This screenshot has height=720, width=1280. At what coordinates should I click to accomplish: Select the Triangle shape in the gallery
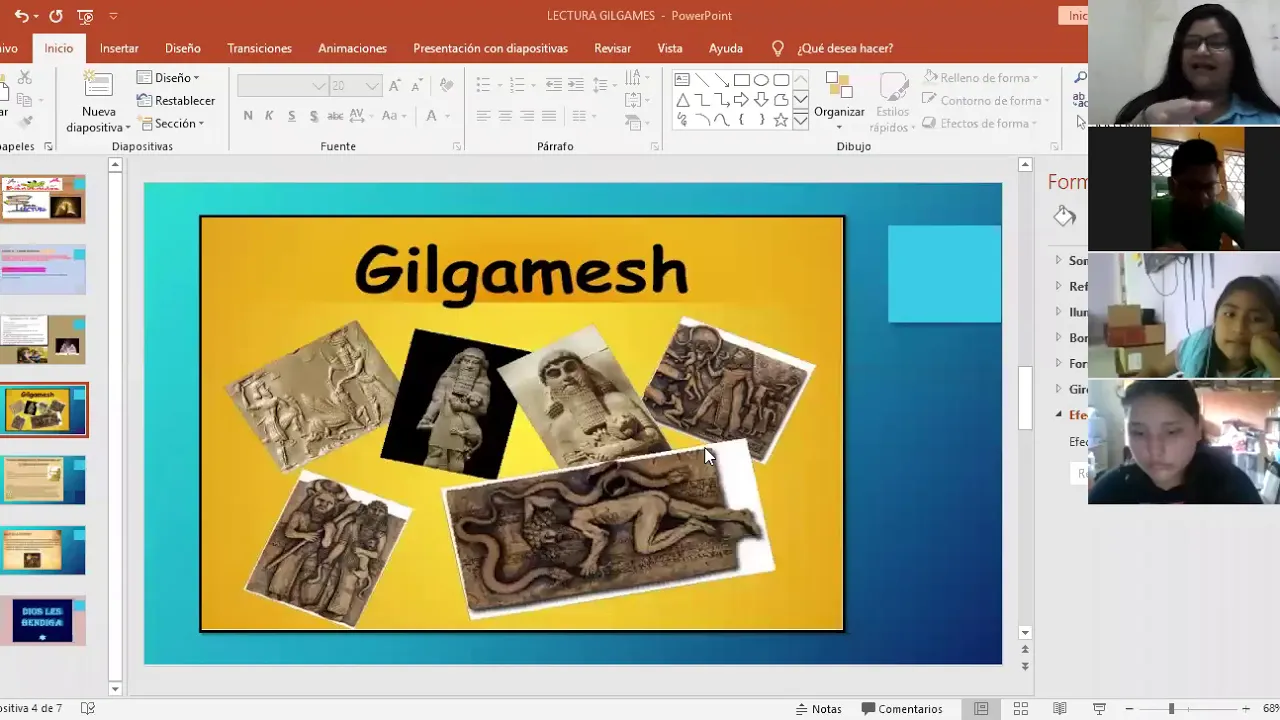(x=682, y=100)
